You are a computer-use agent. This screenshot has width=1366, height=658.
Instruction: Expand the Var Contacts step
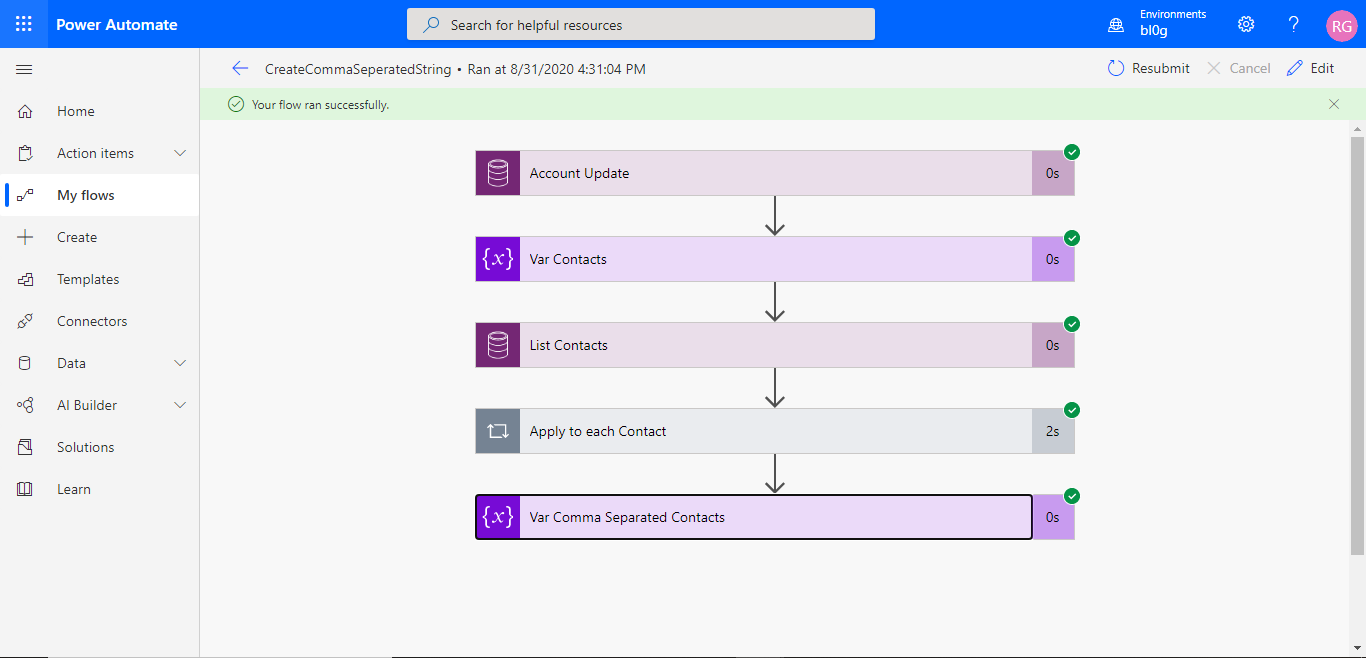click(x=775, y=259)
